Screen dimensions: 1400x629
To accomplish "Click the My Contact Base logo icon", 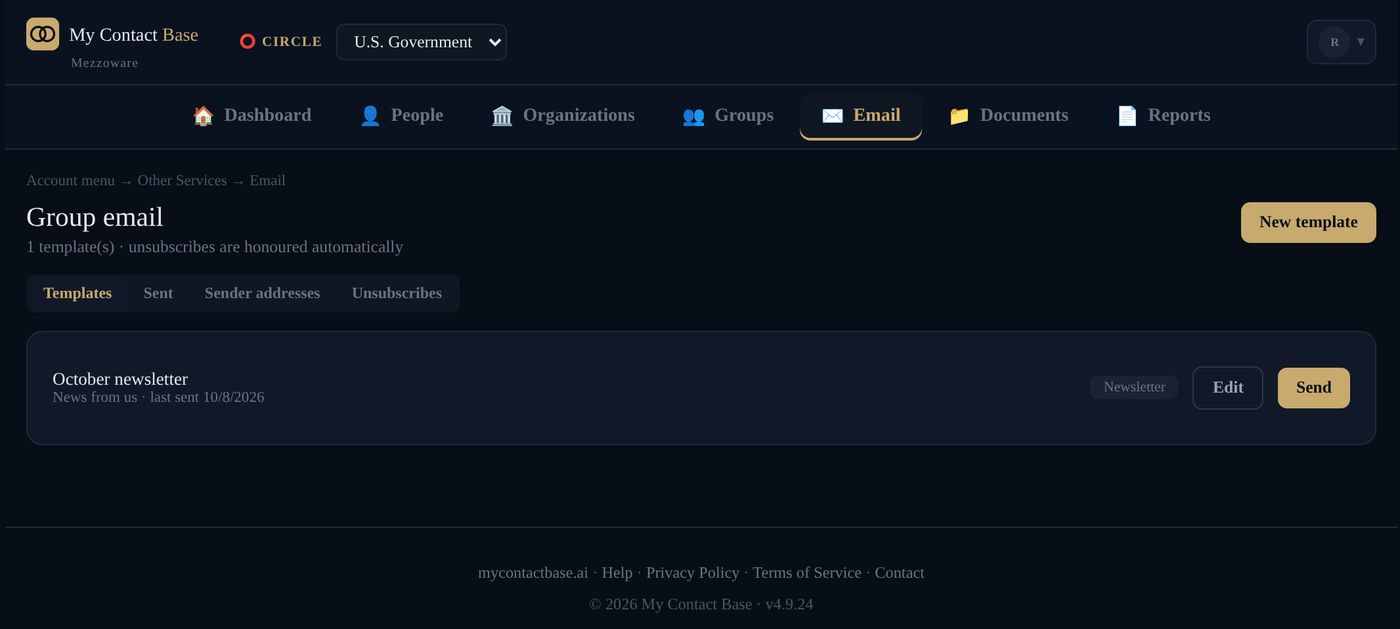I will point(42,34).
